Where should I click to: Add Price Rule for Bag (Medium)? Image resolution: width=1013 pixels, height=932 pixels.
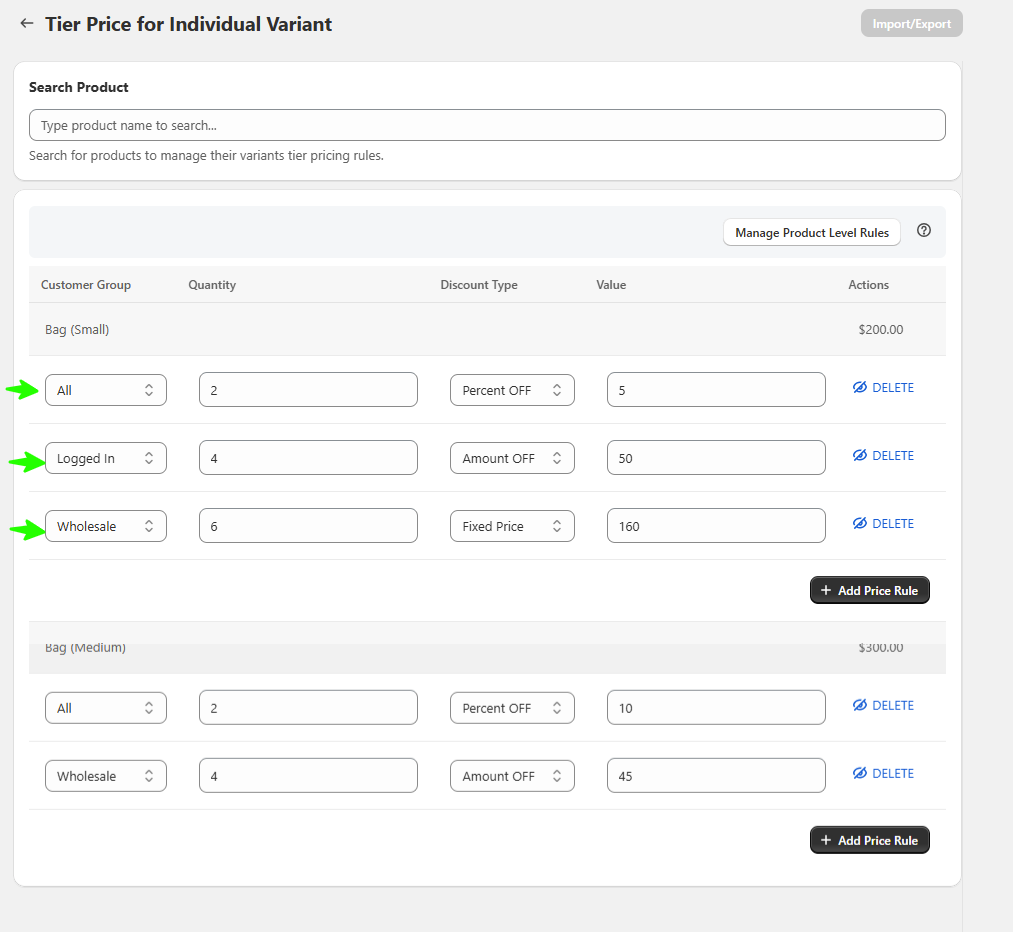[869, 841]
